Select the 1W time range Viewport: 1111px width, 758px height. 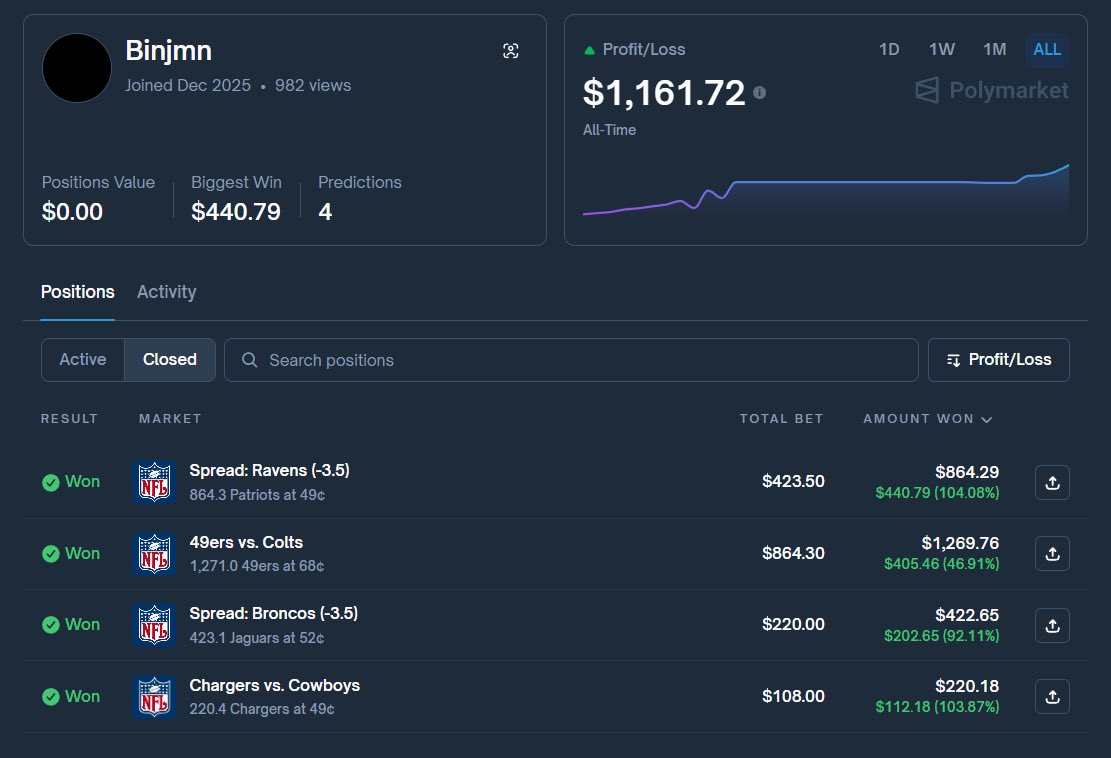(942, 50)
